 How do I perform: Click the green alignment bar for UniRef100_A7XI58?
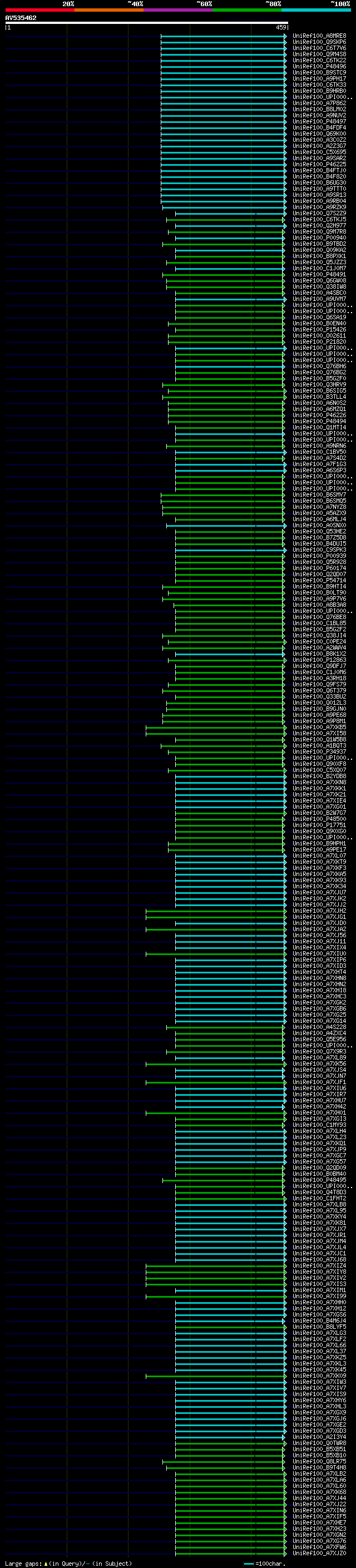tap(216, 734)
